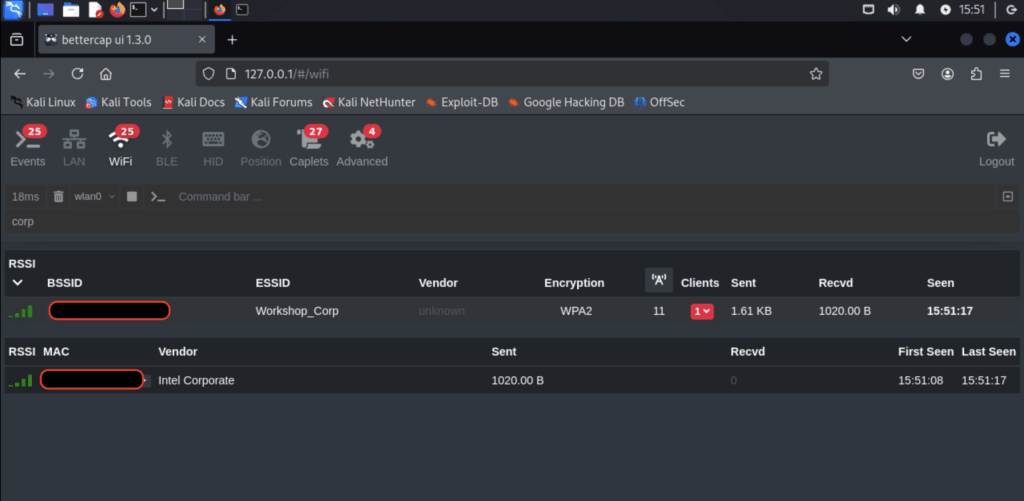
Task: Open the Events tab in bettercap
Action: [x=27, y=147]
